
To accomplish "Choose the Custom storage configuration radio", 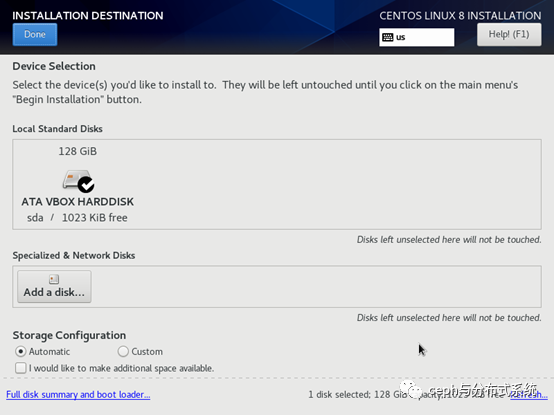I will [123, 351].
